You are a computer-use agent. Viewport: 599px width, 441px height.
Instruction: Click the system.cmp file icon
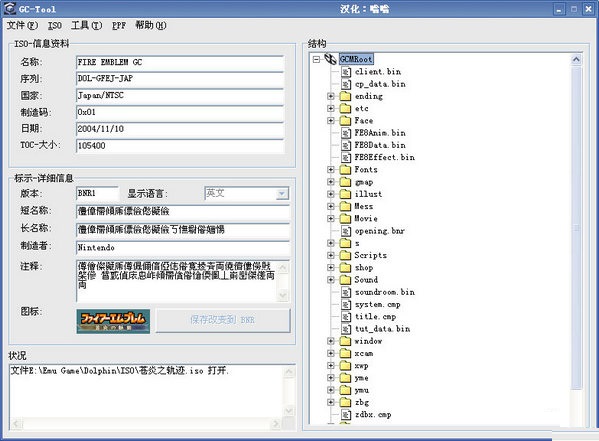pyautogui.click(x=346, y=305)
